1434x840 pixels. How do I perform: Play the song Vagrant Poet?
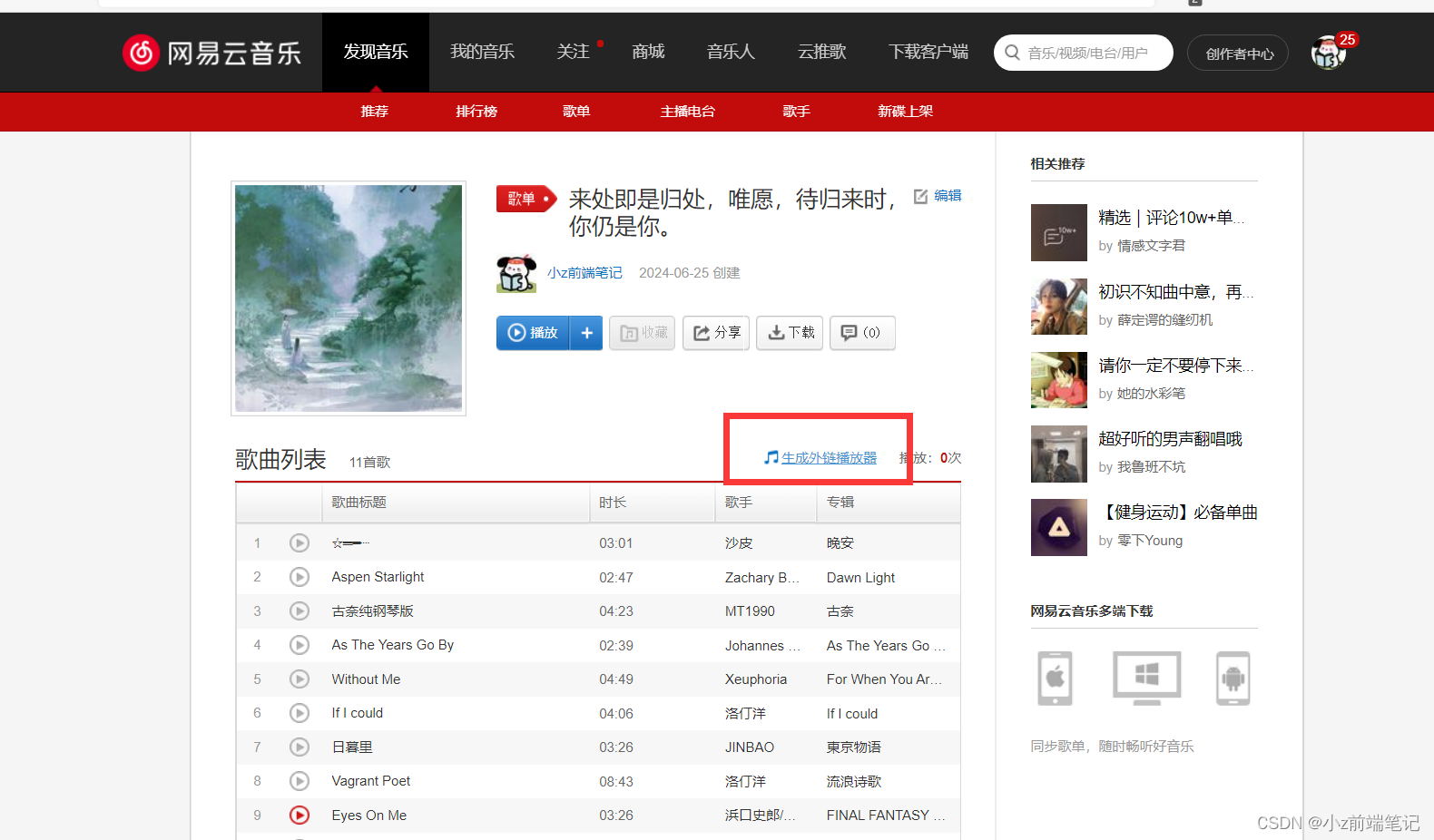[x=300, y=781]
